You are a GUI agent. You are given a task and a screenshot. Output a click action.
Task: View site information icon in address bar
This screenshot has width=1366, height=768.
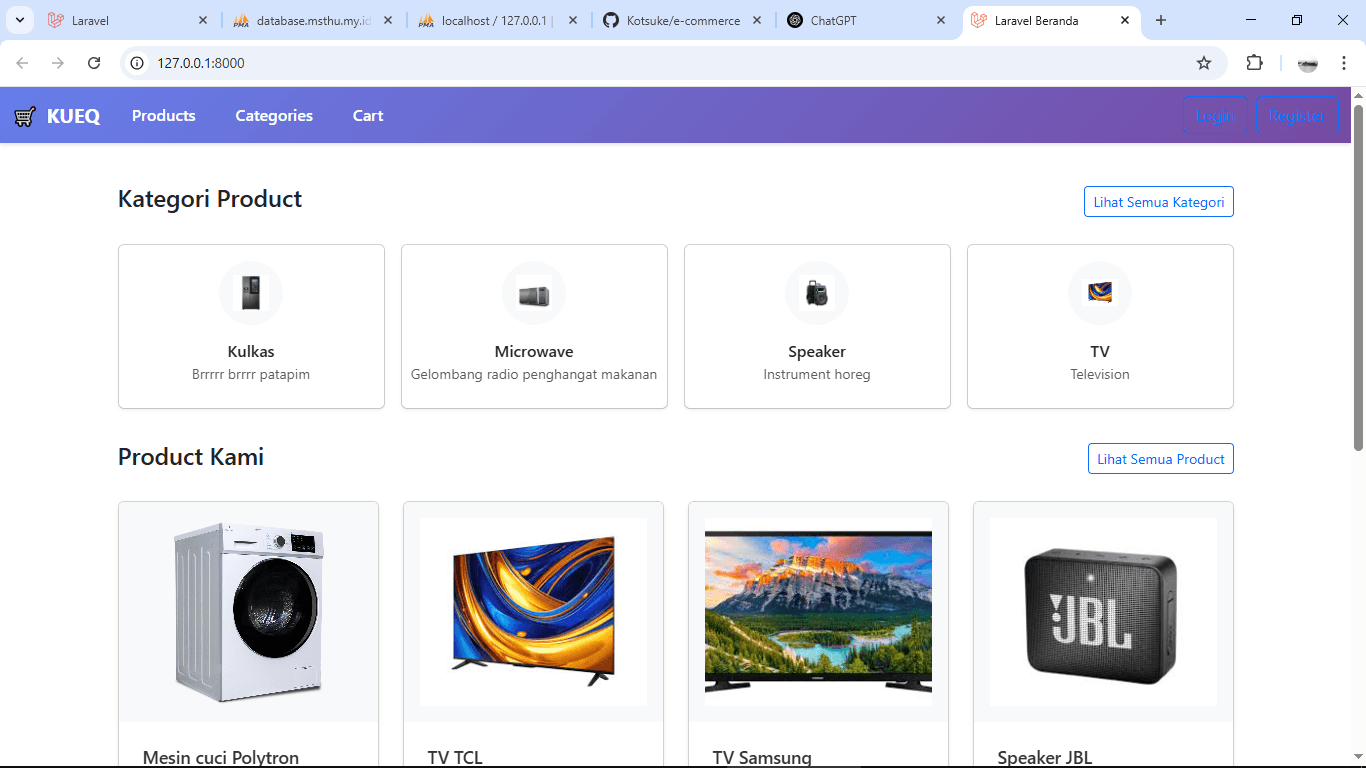tap(138, 63)
